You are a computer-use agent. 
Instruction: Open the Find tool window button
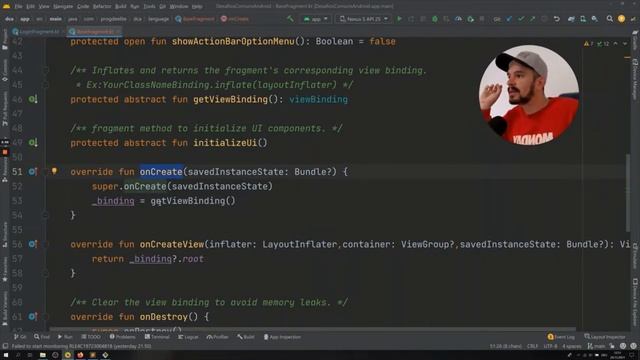click(x=42, y=337)
